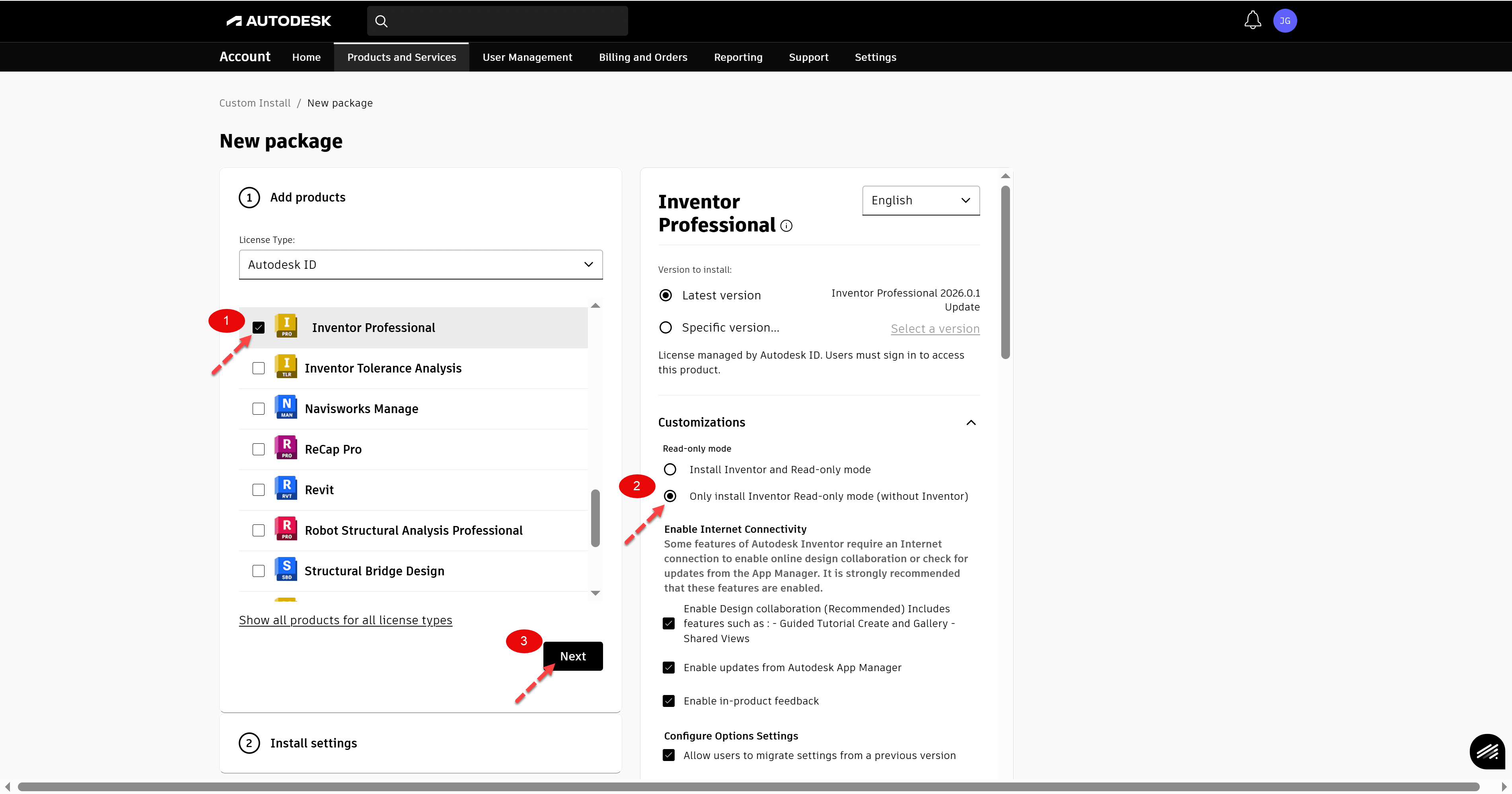
Task: Toggle Enable updates from Autodesk App Manager
Action: (669, 667)
